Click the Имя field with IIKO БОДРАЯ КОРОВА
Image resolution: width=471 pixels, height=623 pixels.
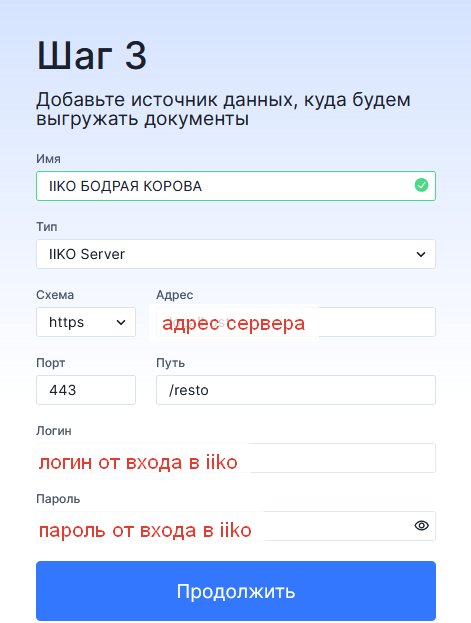point(236,186)
